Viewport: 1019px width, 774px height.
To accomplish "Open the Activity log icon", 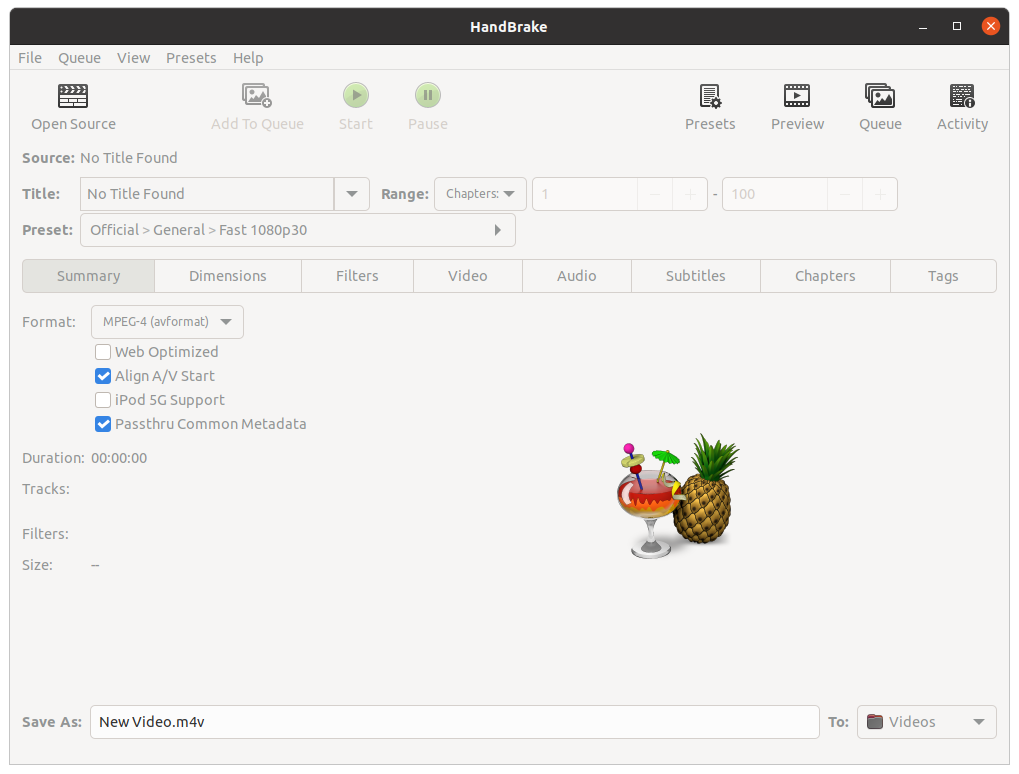I will click(x=962, y=96).
